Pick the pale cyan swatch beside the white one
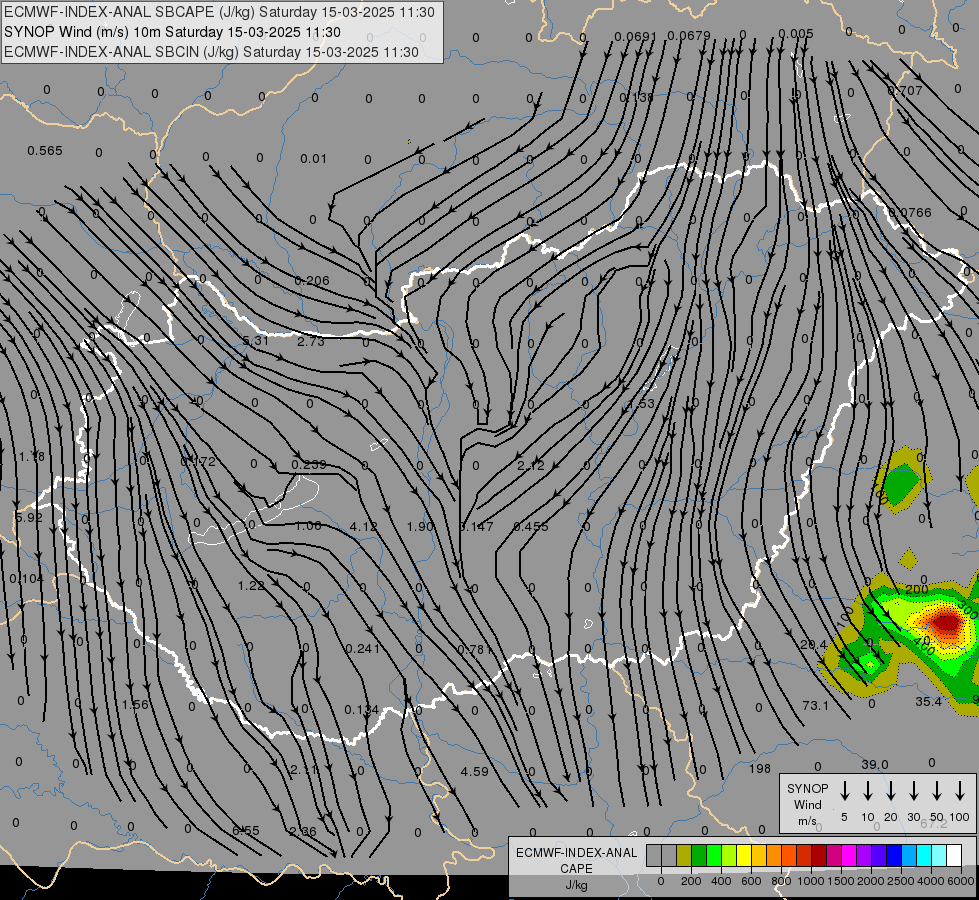 click(939, 856)
